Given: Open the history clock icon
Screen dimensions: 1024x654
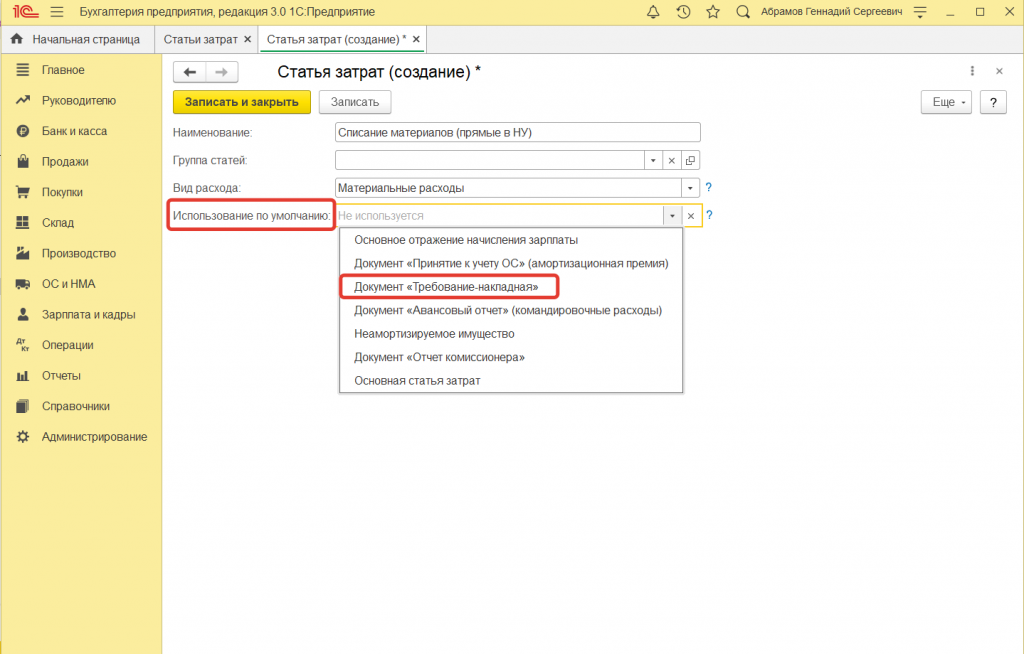Looking at the screenshot, I should point(683,12).
